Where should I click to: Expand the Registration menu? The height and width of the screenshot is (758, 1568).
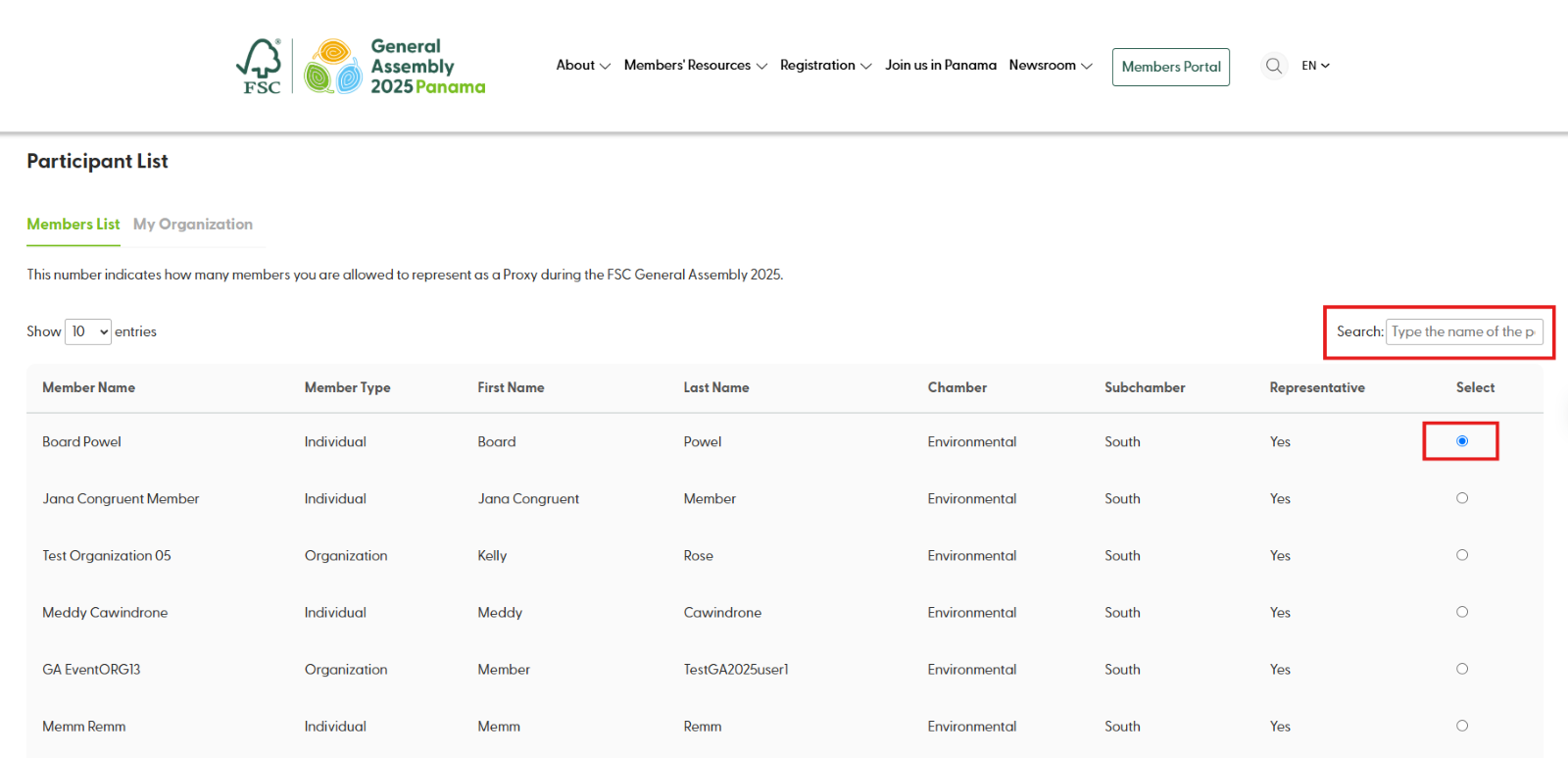[x=825, y=66]
